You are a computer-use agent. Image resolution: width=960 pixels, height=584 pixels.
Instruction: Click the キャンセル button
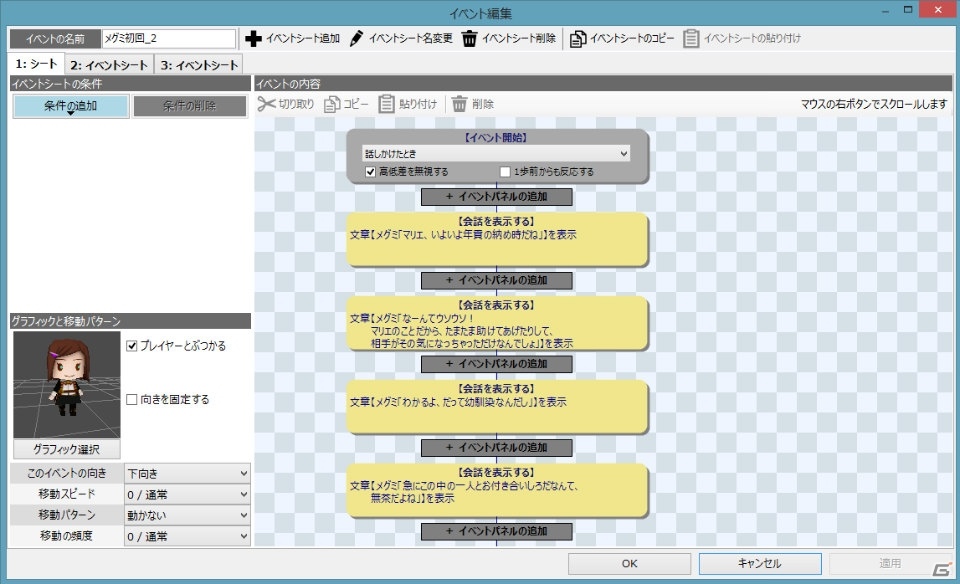pos(760,564)
